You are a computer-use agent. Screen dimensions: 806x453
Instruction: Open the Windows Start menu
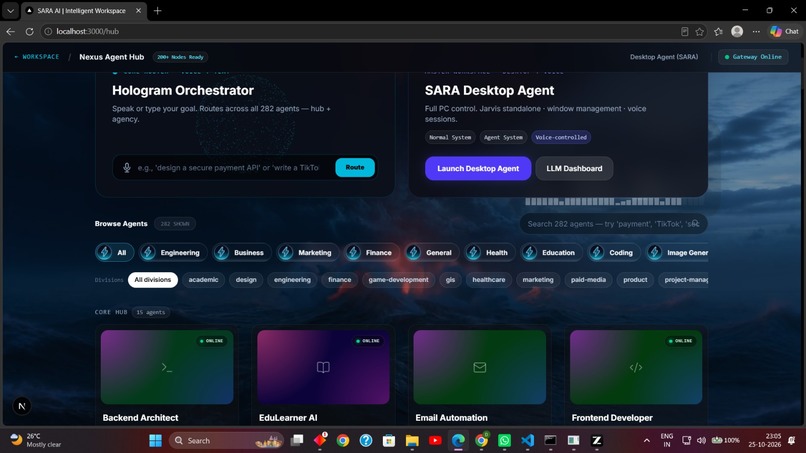coord(155,441)
